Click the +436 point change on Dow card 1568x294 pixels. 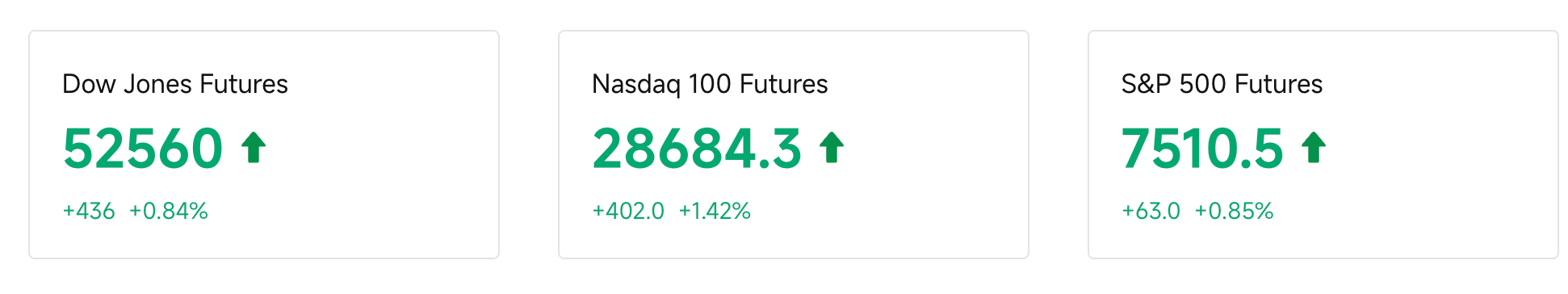coord(89,211)
